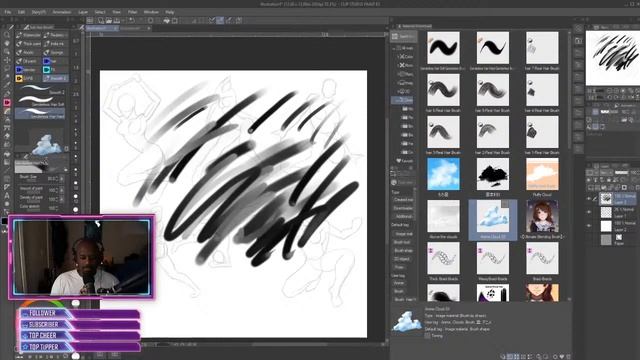Click the Save icon in command bar
Image resolution: width=640 pixels, height=360 pixels.
pyautogui.click(x=117, y=20)
